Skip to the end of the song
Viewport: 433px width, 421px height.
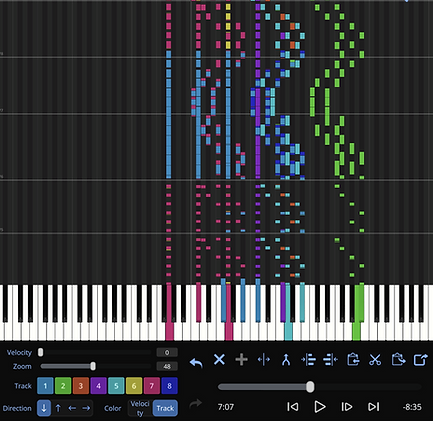click(x=373, y=407)
